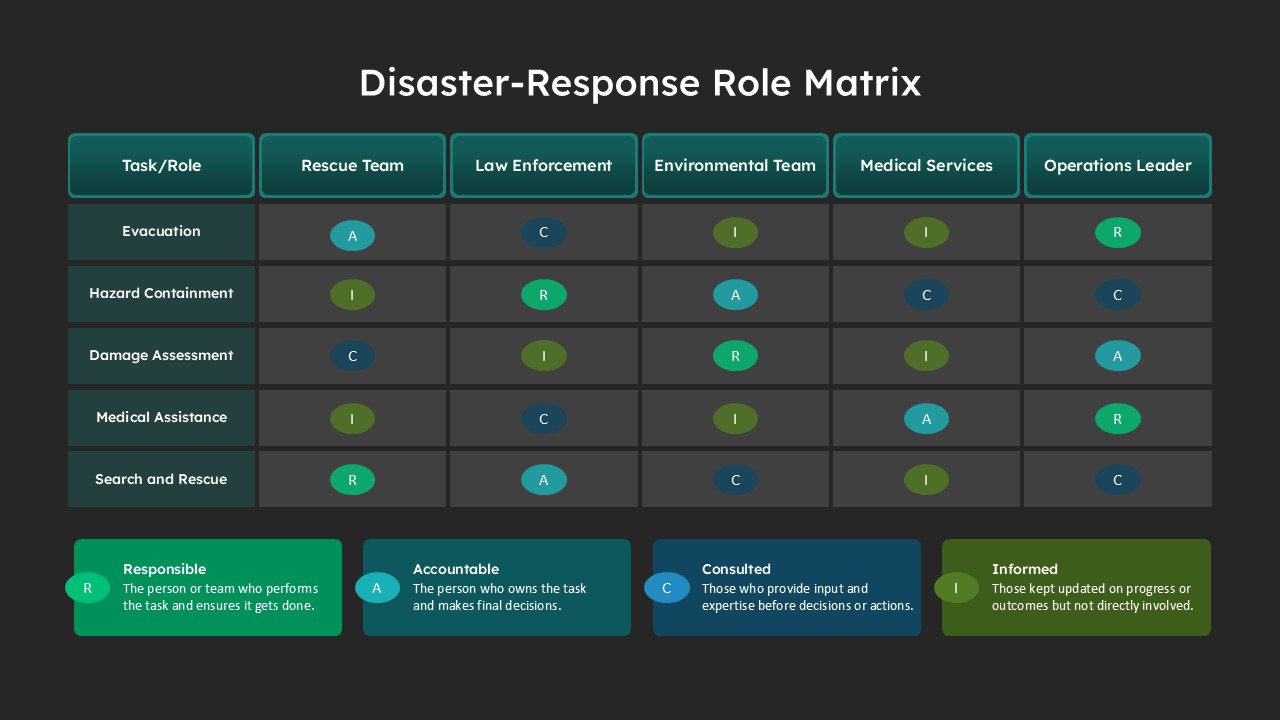Select Medical Assistance Rescue Team 'I' badge
The height and width of the screenshot is (720, 1280).
point(352,419)
